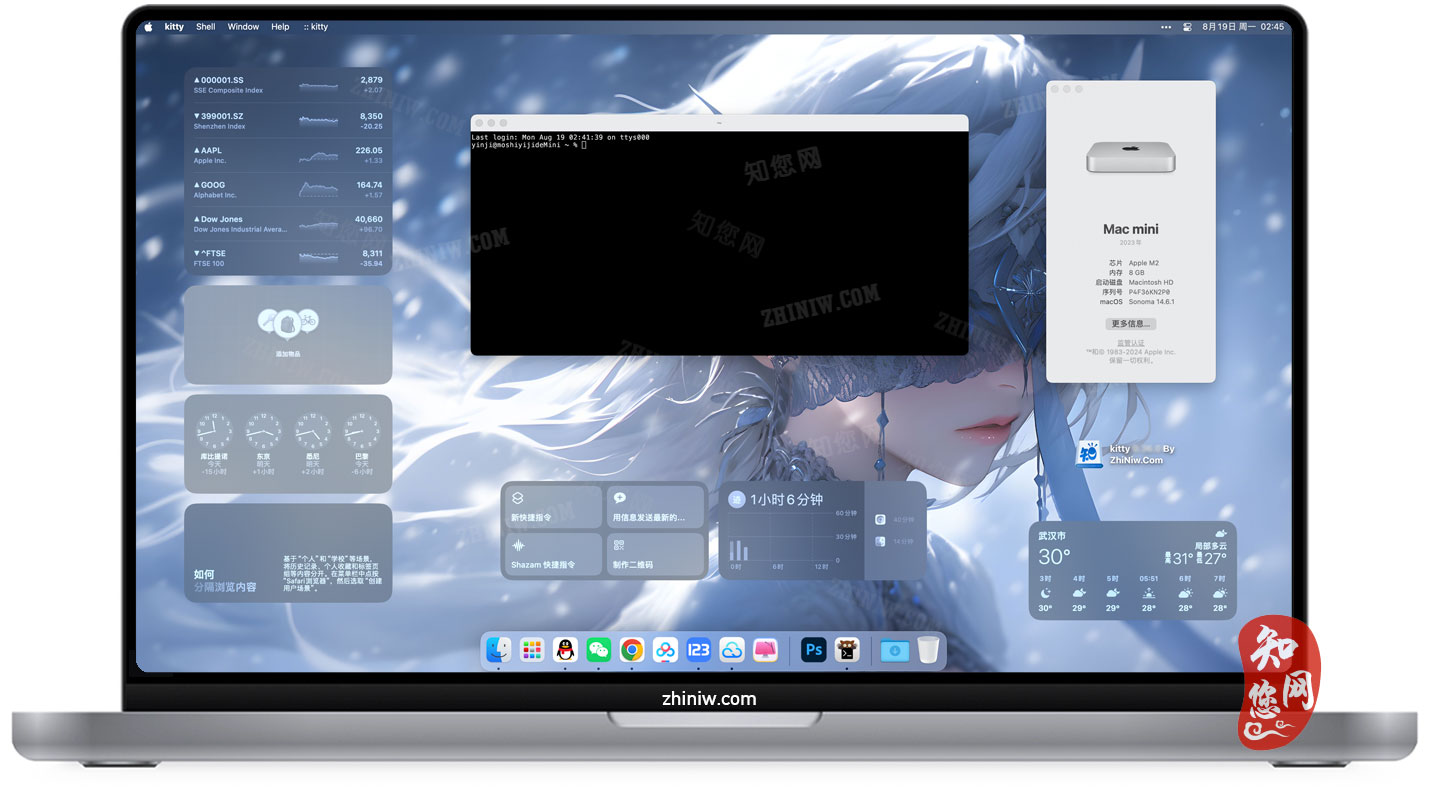Viewport: 1429px width, 797px height.
Task: Open the Apple menu
Action: pyautogui.click(x=148, y=27)
